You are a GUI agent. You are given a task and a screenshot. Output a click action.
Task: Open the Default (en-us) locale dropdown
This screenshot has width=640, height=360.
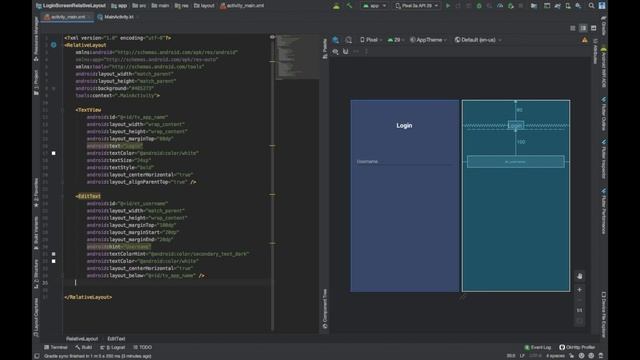point(478,40)
